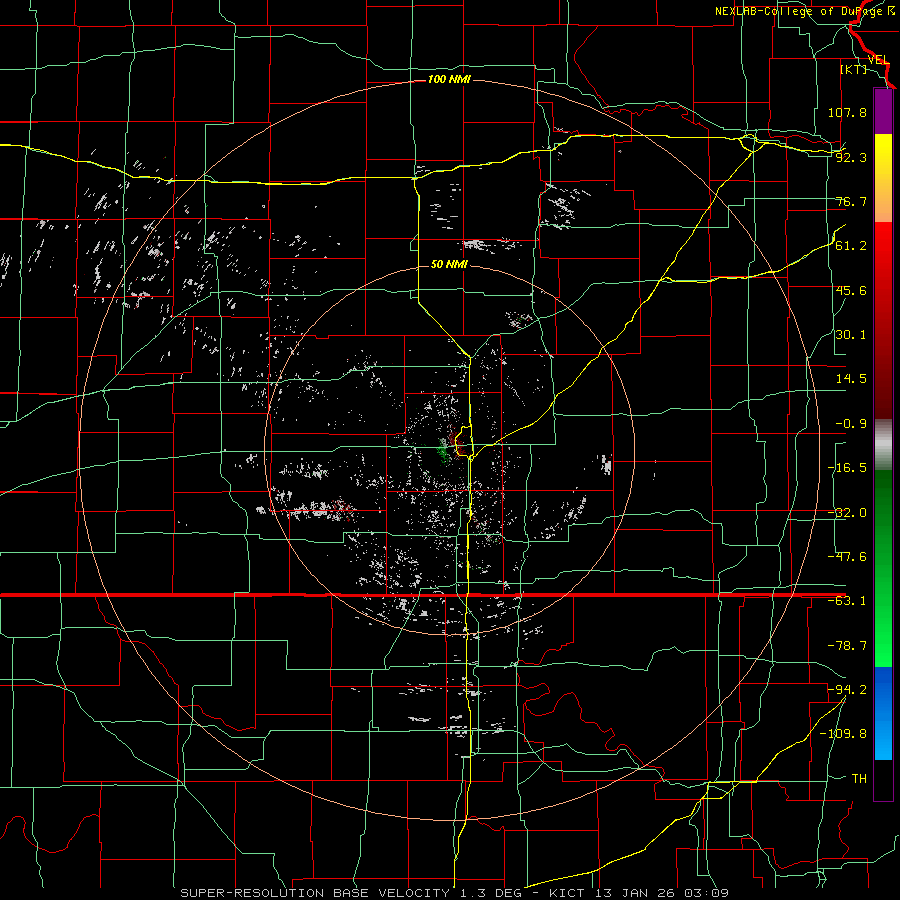Screen dimensions: 900x900
Task: Click the -109.8 velocity scale value
Action: (x=844, y=734)
